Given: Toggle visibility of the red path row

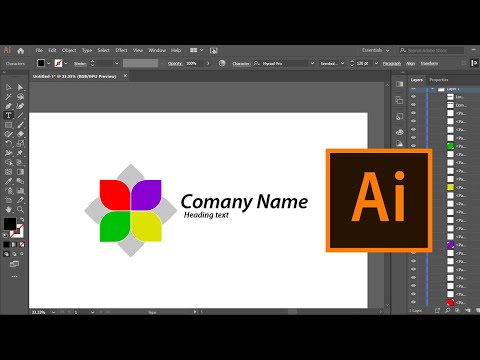Looking at the screenshot, I should [x=413, y=302].
